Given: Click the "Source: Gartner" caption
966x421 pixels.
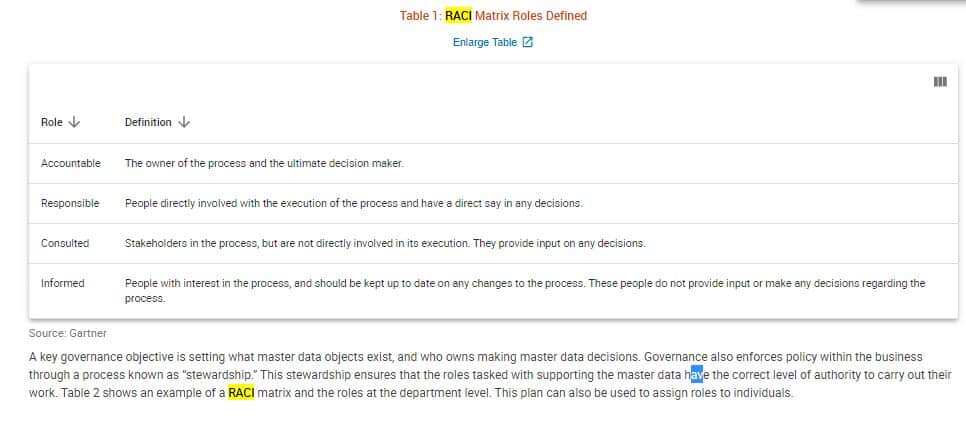Looking at the screenshot, I should [x=68, y=333].
